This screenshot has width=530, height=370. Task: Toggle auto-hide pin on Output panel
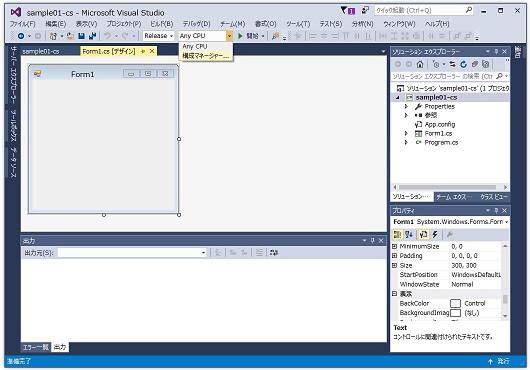click(x=373, y=241)
